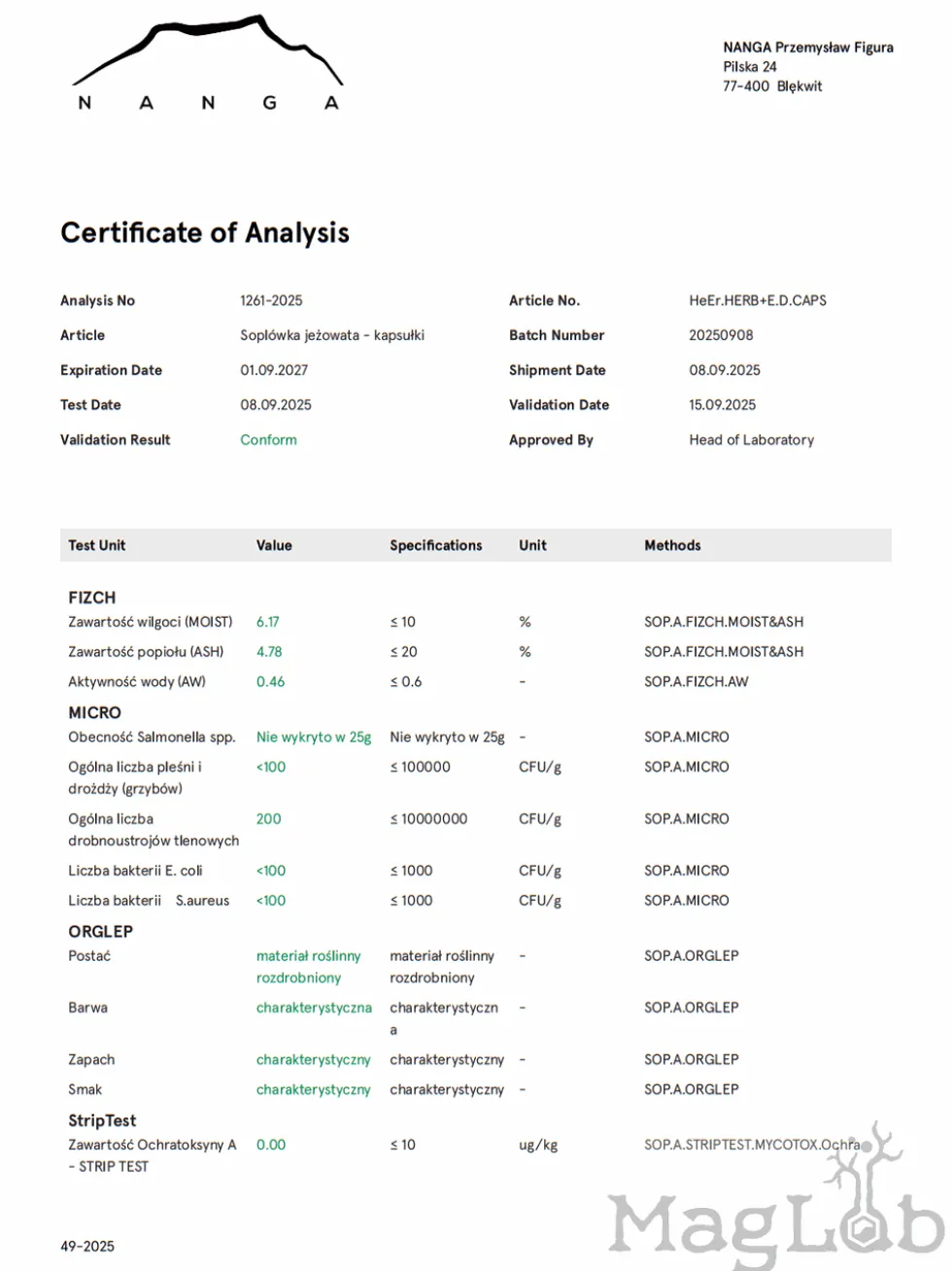Click the aerobic microorganisms value '200'
Image resolution: width=952 pixels, height=1271 pixels.
[x=269, y=819]
